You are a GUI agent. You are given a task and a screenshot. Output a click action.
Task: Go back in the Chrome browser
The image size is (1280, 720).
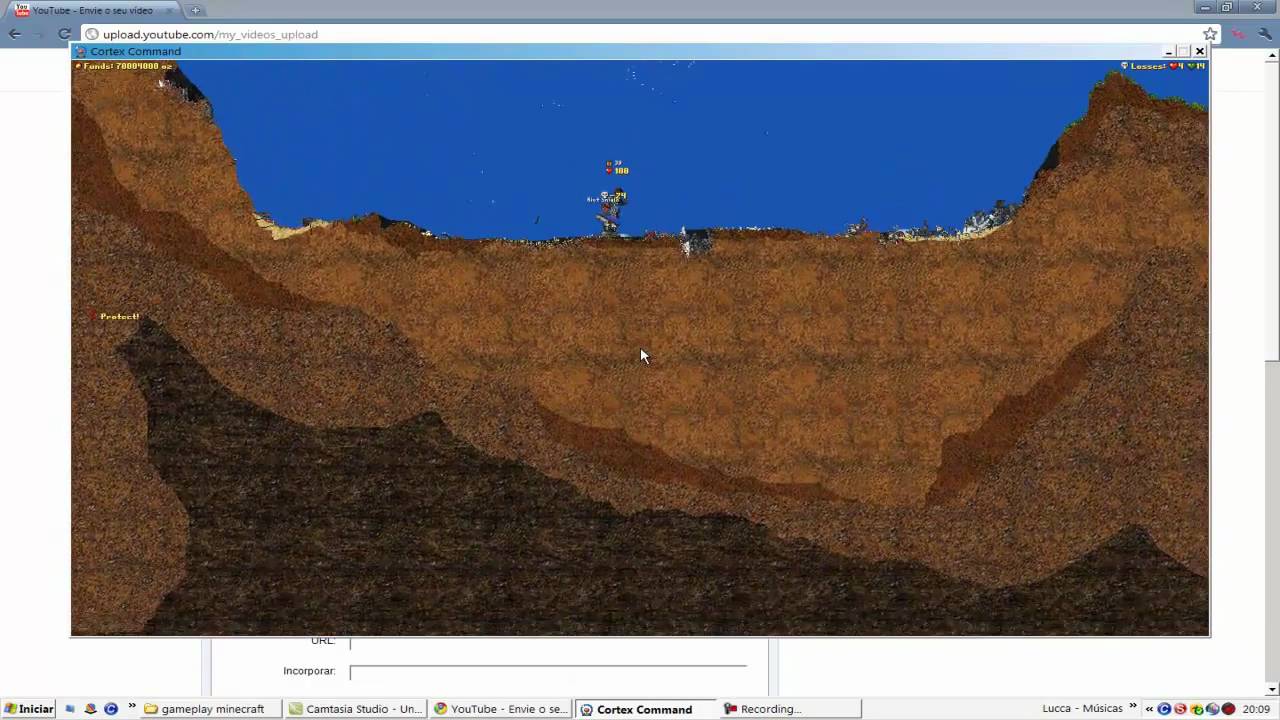[x=15, y=34]
